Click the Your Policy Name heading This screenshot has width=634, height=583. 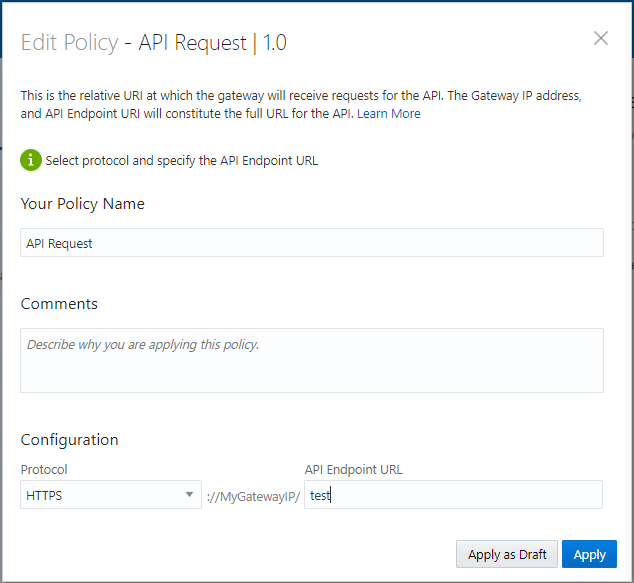82,204
